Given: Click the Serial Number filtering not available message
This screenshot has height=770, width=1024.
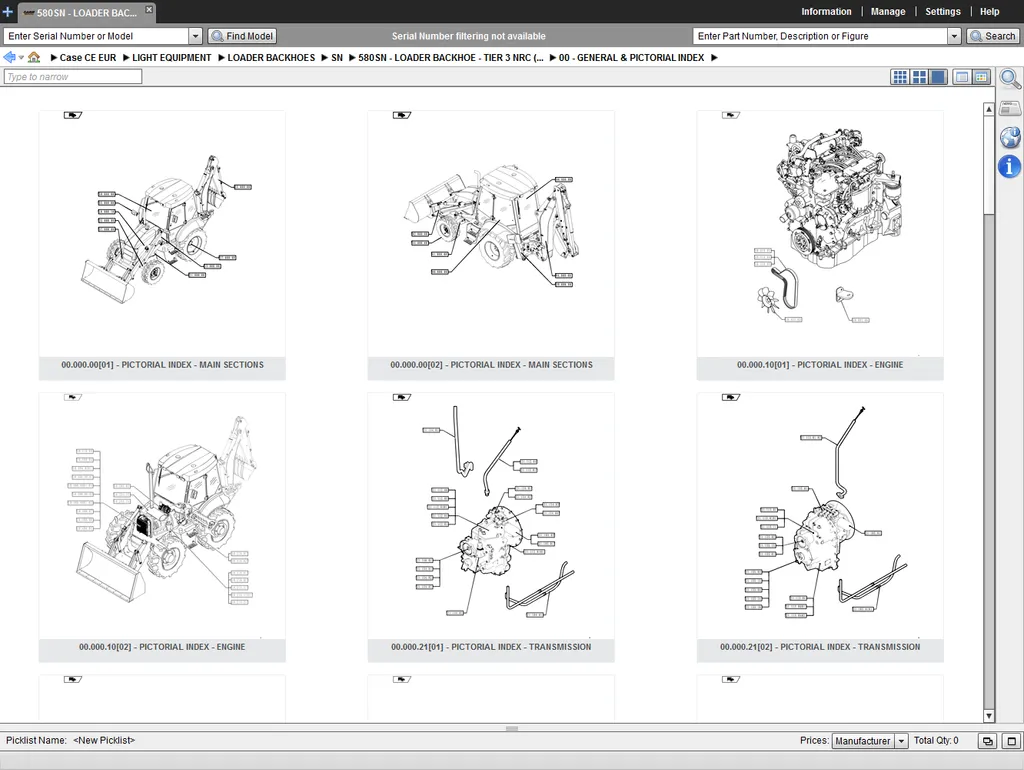Looking at the screenshot, I should click(x=468, y=36).
